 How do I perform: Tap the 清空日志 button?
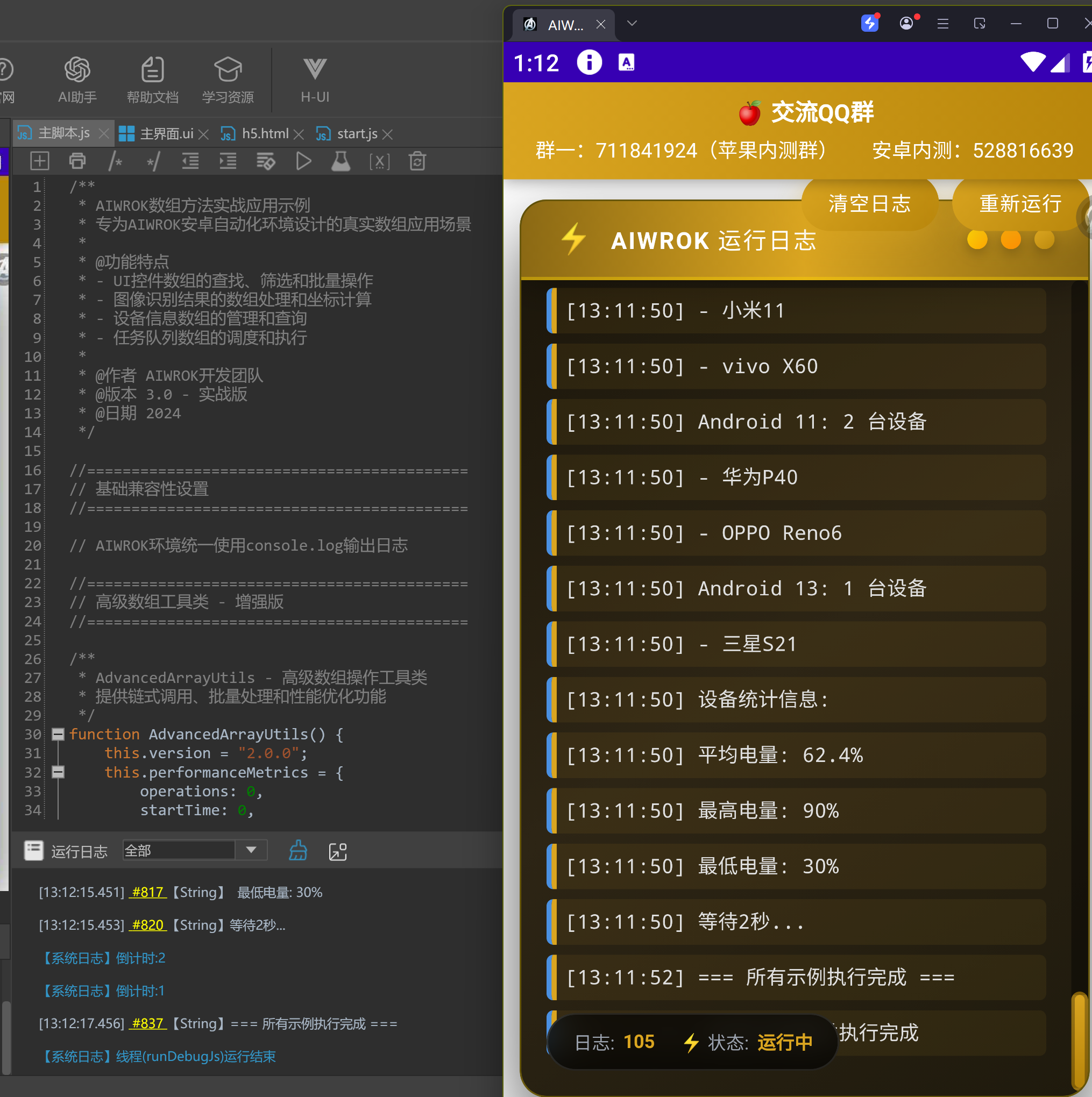pyautogui.click(x=869, y=203)
